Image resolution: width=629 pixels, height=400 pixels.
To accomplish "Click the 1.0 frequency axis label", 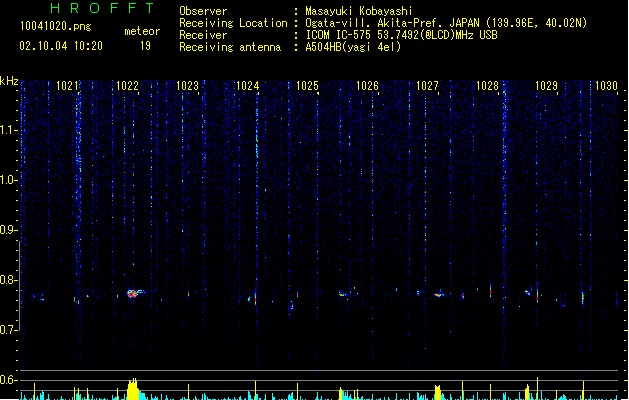I will pyautogui.click(x=8, y=180).
